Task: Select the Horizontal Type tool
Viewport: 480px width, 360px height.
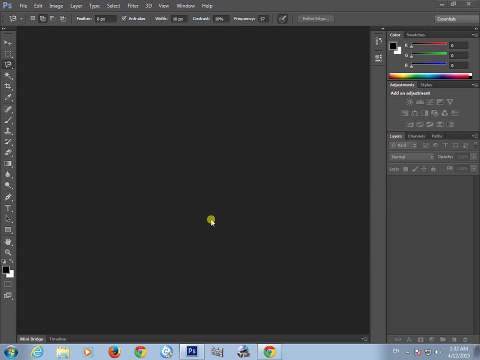Action: [8, 208]
